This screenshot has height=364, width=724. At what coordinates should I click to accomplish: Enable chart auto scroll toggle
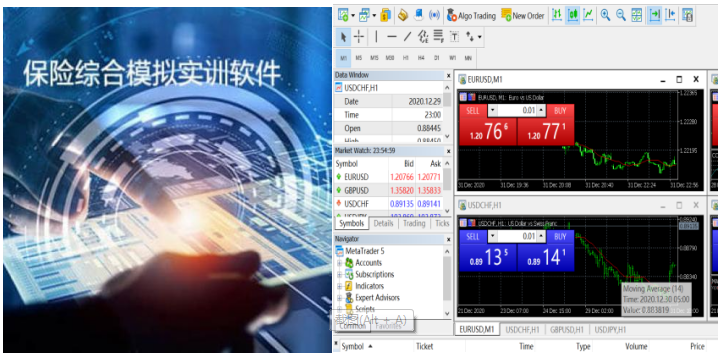tap(654, 15)
